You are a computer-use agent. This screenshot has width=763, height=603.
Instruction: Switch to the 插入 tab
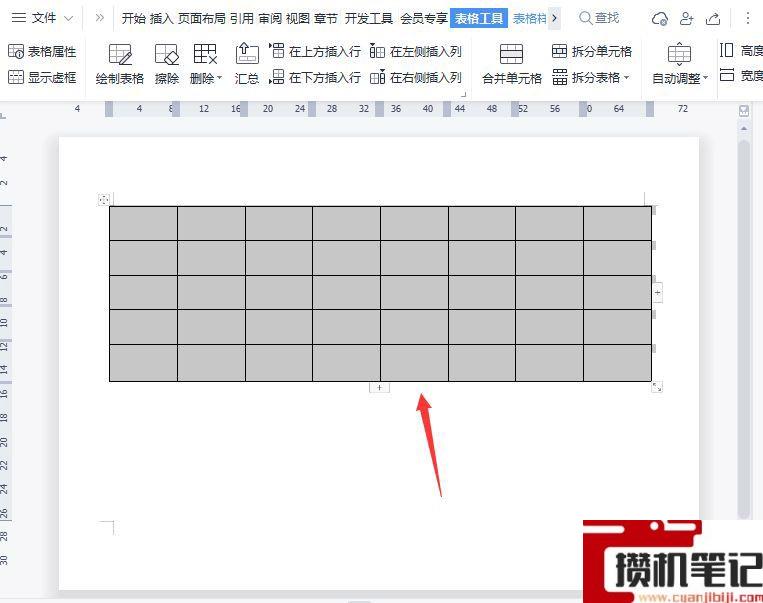(162, 18)
